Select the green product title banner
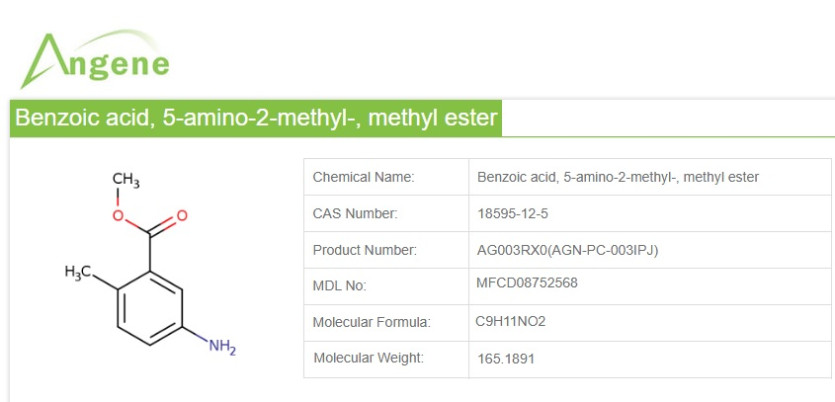The width and height of the screenshot is (835, 402). [255, 119]
